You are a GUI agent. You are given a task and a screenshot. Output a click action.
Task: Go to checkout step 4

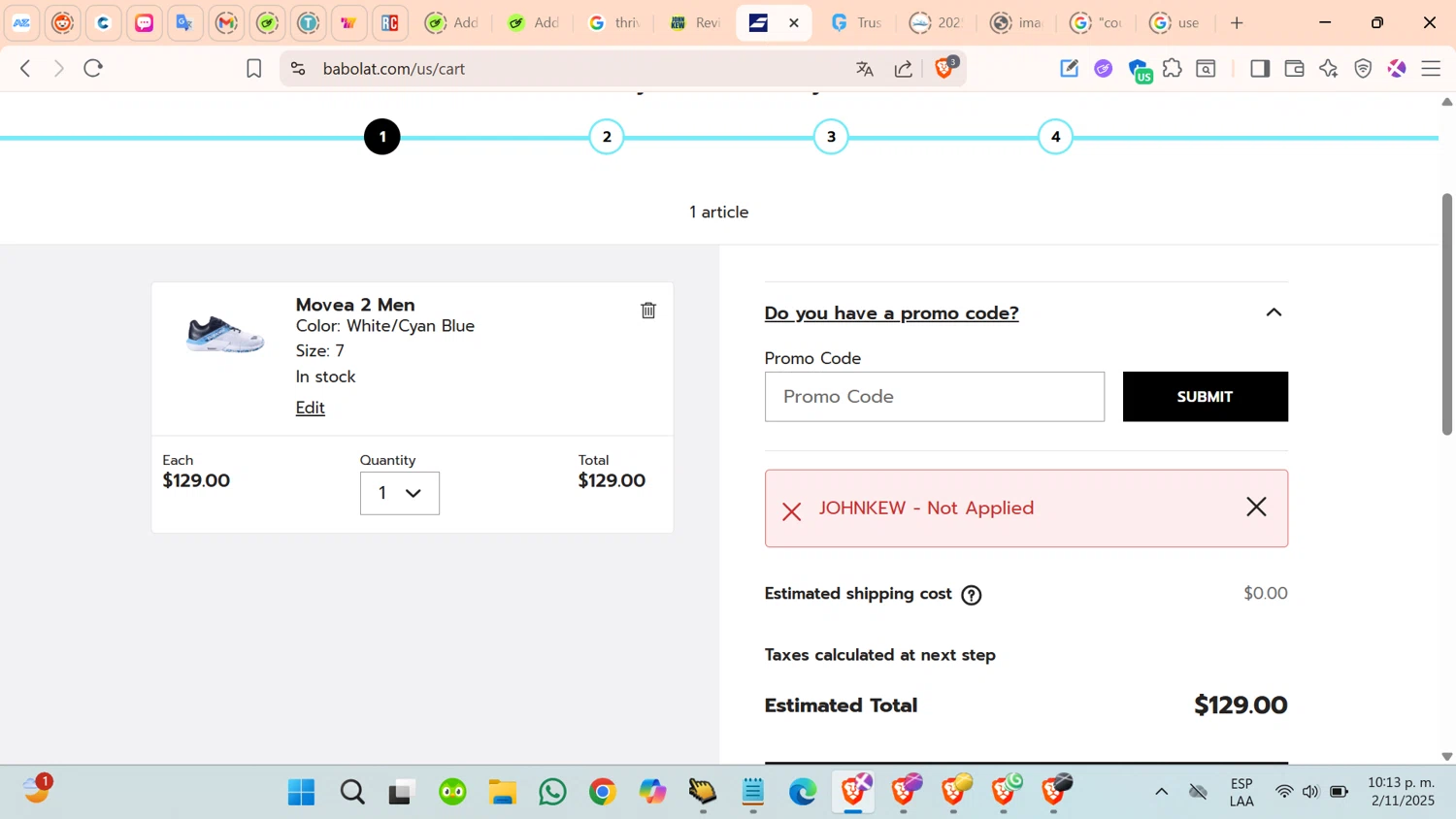coord(1055,137)
